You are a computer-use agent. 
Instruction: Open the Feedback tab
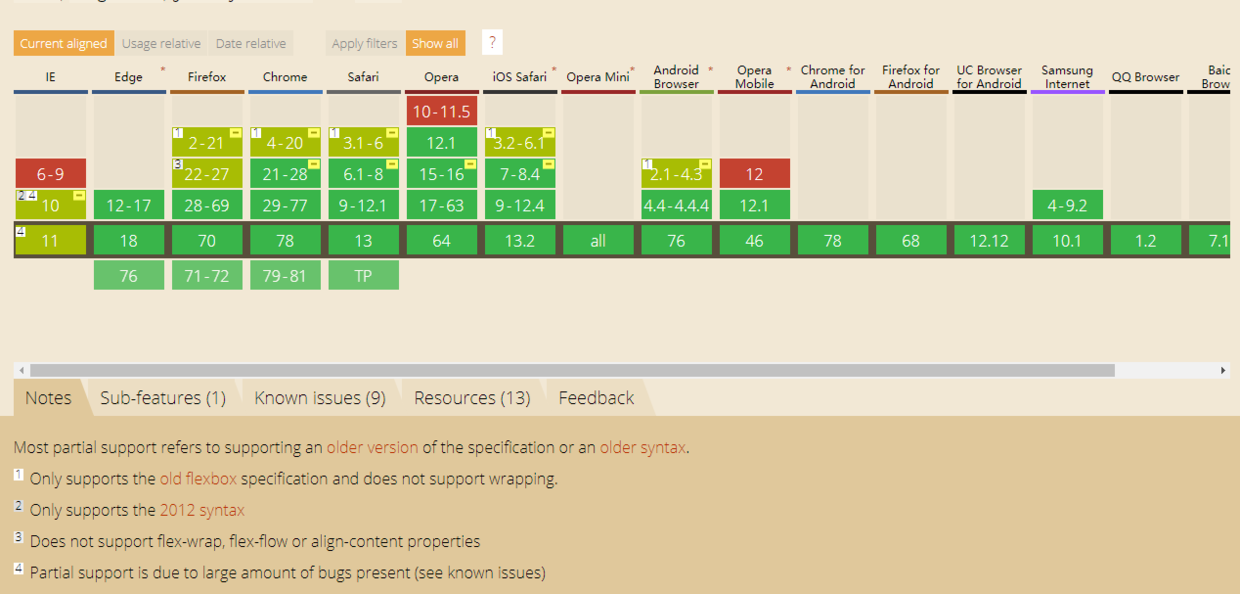596,398
